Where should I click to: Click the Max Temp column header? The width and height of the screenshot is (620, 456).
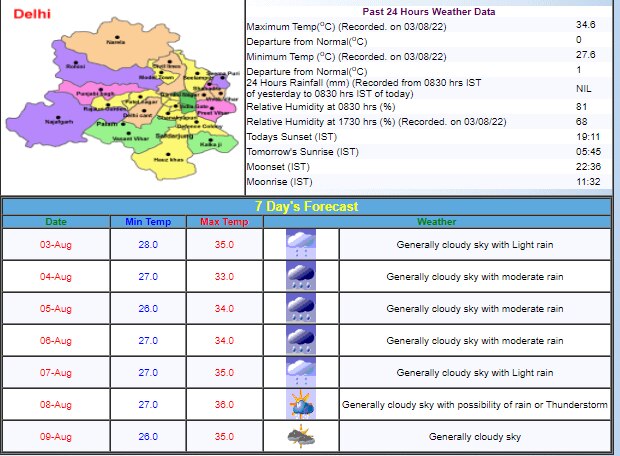(x=224, y=221)
